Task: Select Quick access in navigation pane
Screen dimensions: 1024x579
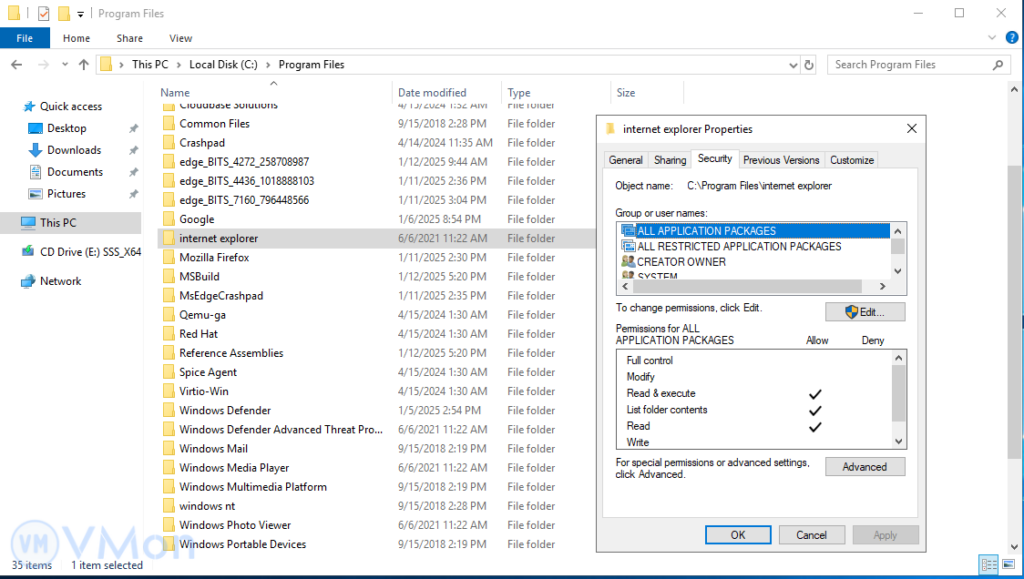Action: pyautogui.click(x=71, y=106)
